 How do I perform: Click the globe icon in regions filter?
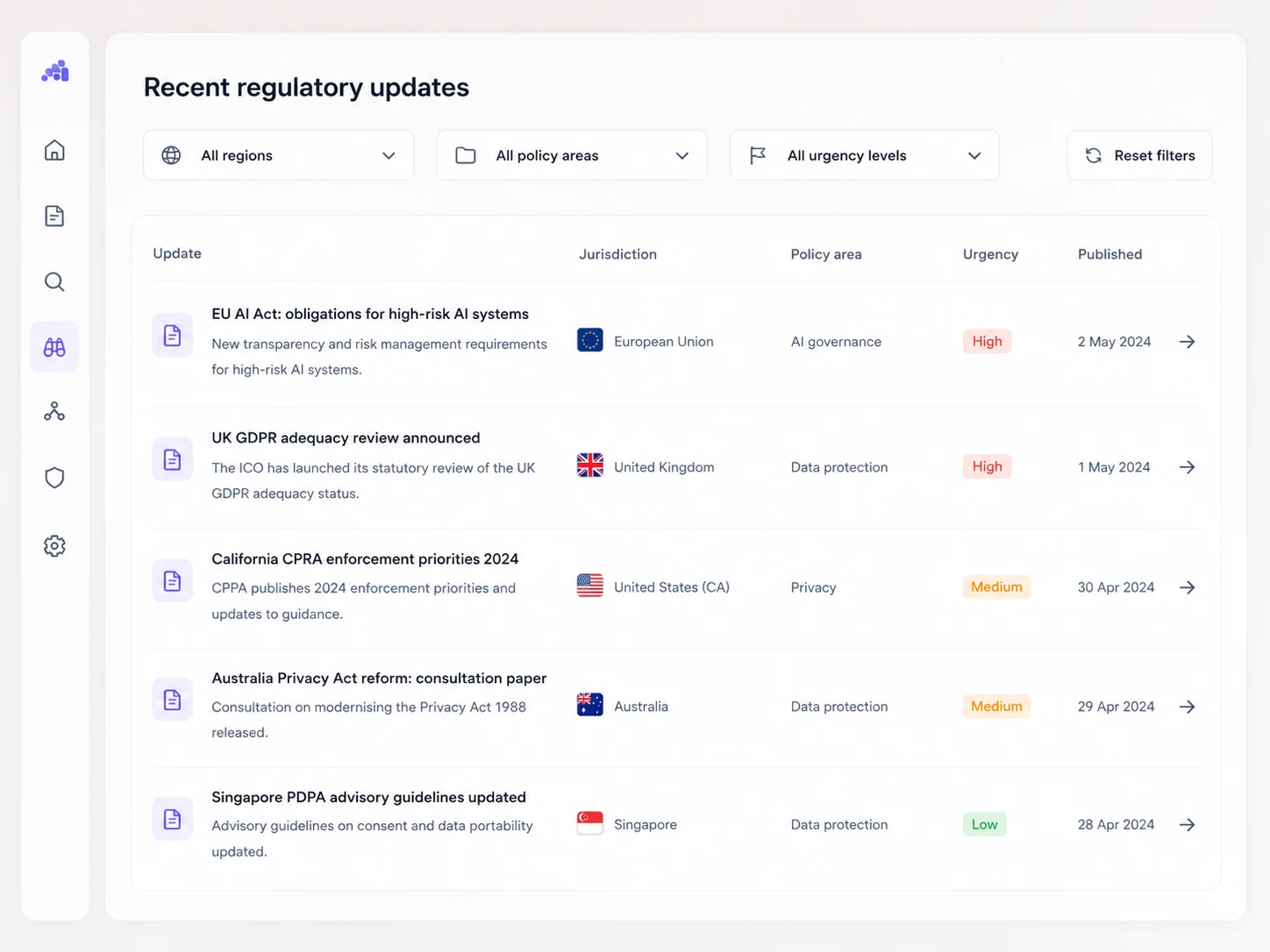pos(171,155)
